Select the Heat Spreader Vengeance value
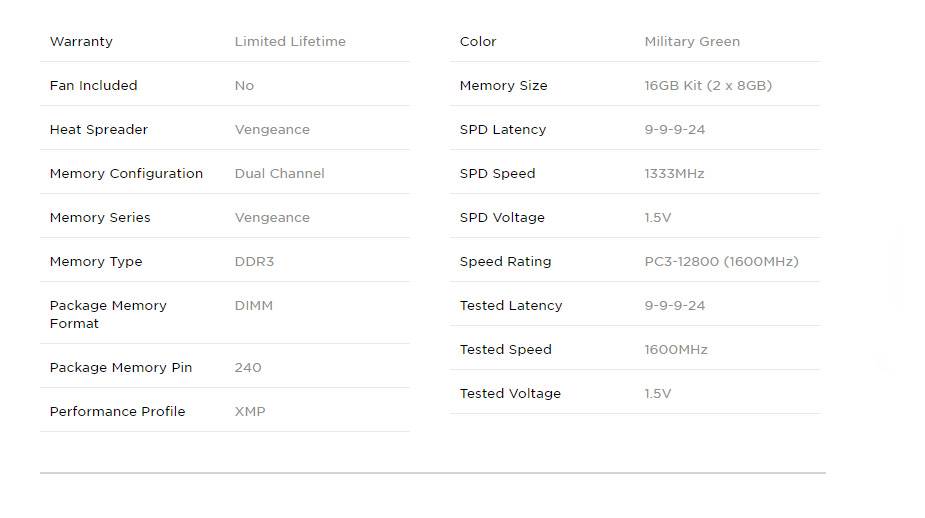 tap(272, 130)
